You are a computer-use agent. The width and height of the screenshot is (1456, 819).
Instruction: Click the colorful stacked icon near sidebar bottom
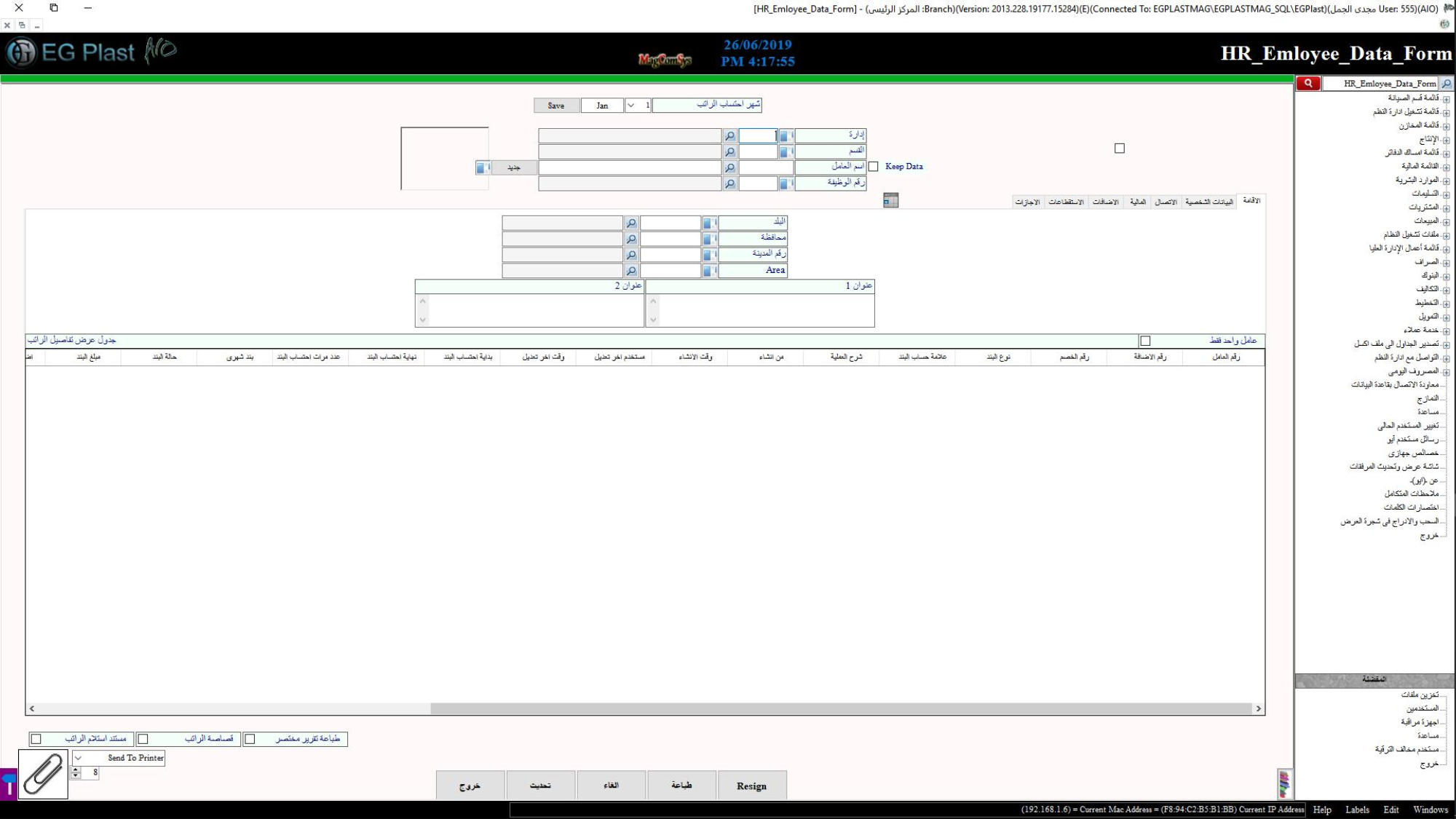(1284, 784)
